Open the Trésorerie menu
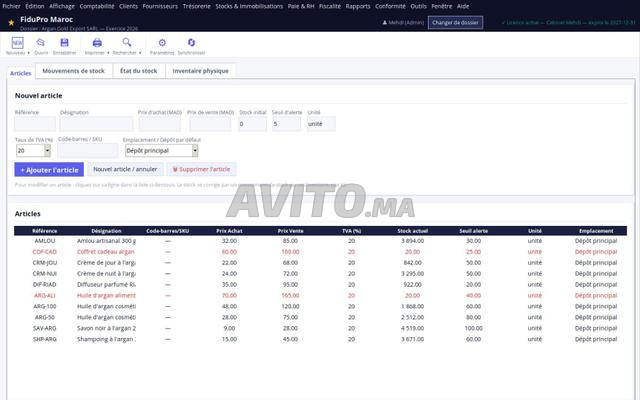Screen dimensions: 640x400 pos(197,6)
